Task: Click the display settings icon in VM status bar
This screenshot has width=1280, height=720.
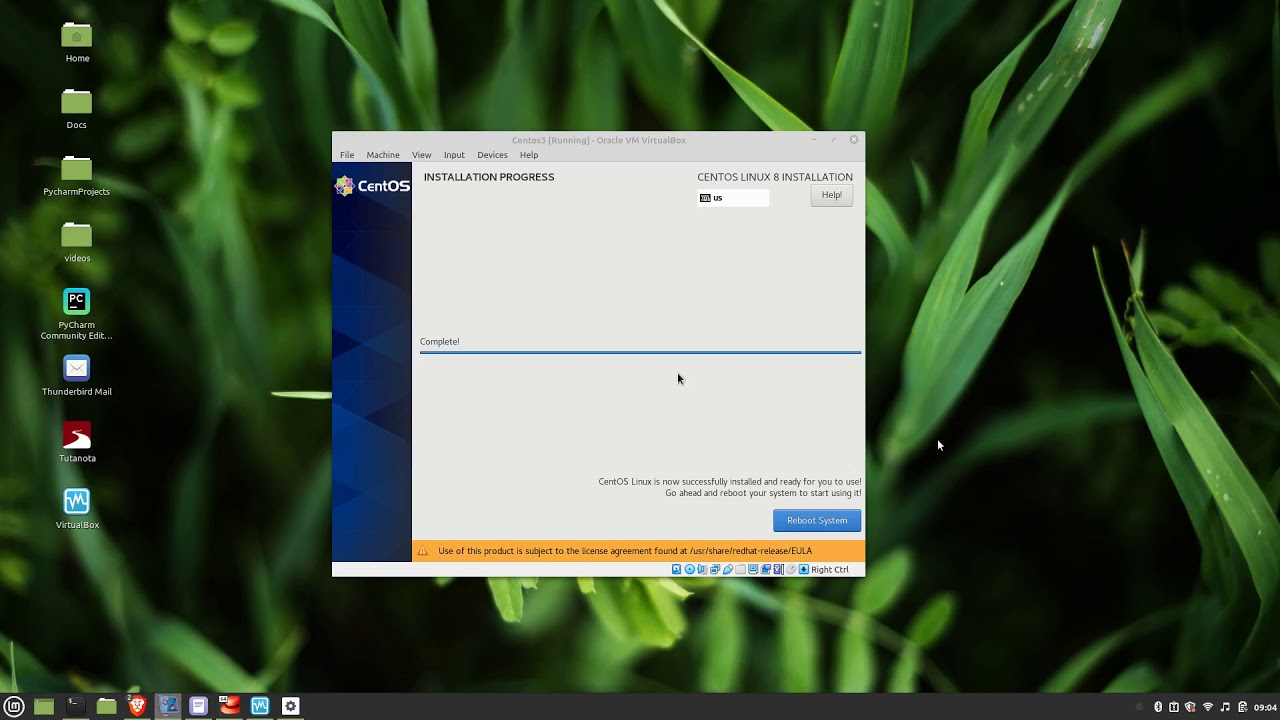Action: (753, 569)
